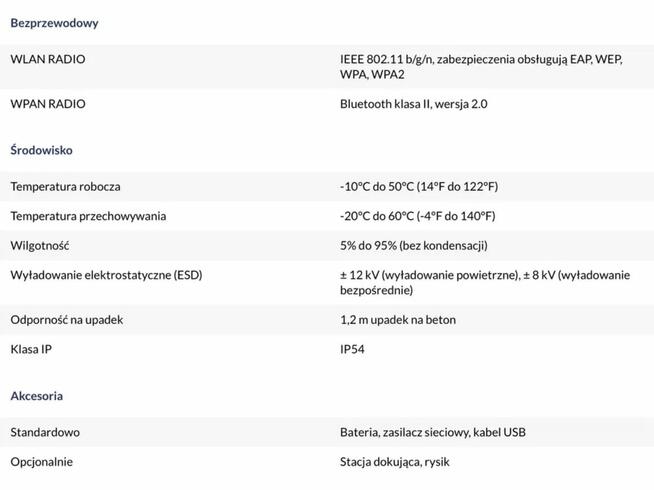Click the 5% do 95% humidity value
The width and height of the screenshot is (654, 490).
point(413,245)
